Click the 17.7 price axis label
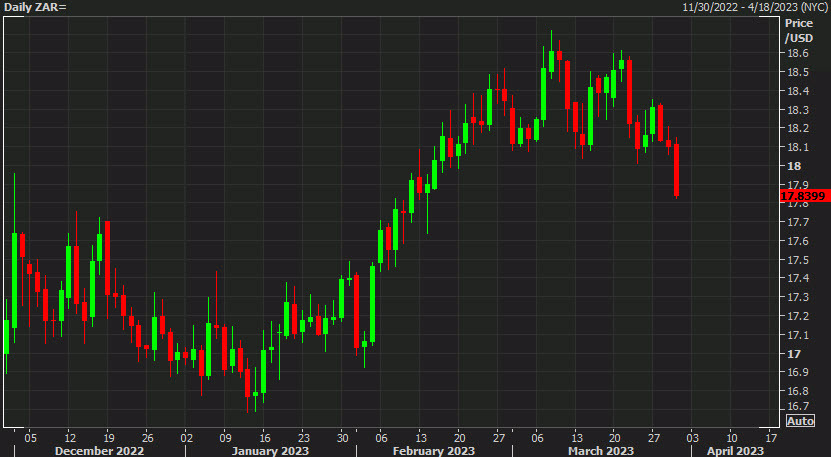Viewport: 831px width, 457px height. coord(798,222)
